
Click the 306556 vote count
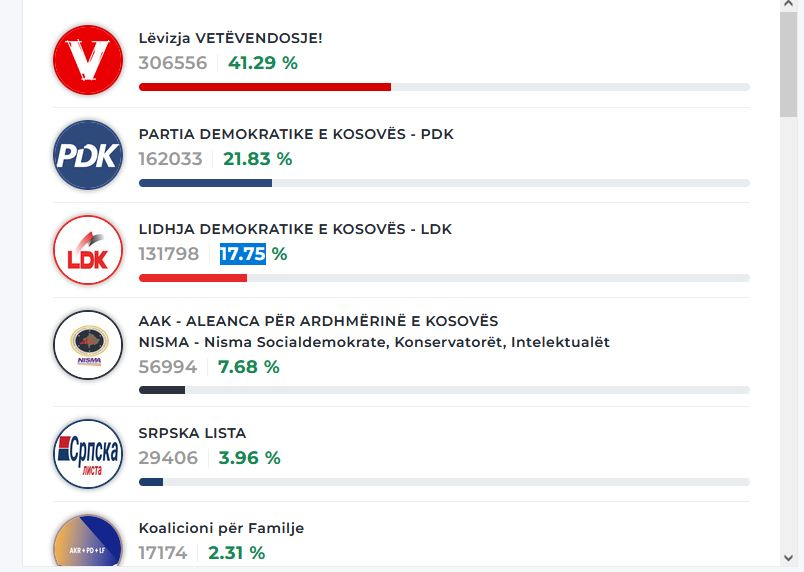click(173, 63)
